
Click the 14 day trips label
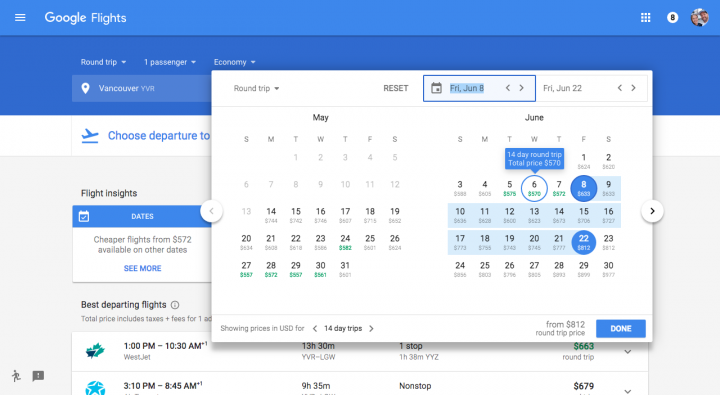[x=343, y=328]
